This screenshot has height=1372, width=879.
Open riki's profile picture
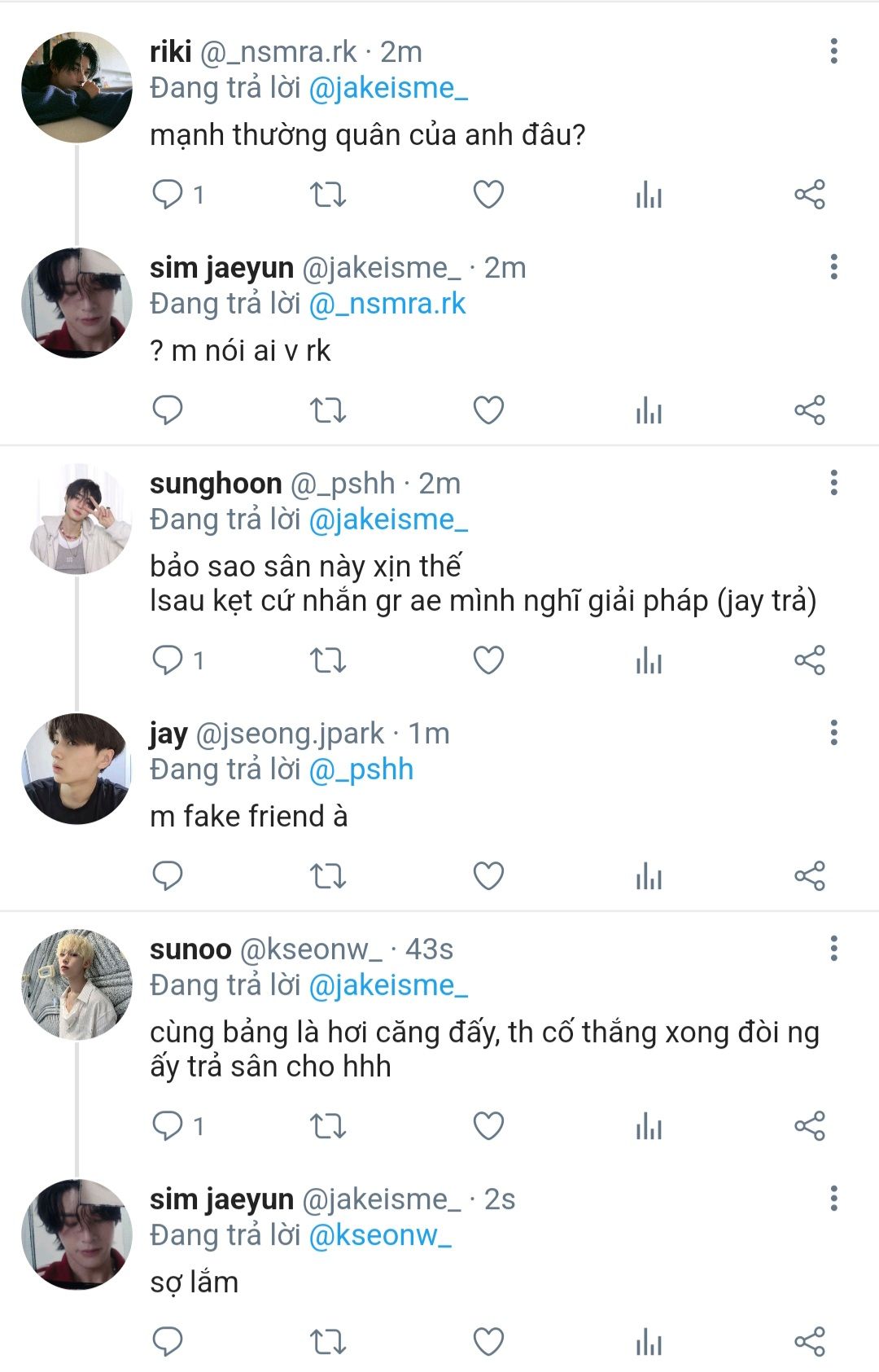pyautogui.click(x=77, y=87)
